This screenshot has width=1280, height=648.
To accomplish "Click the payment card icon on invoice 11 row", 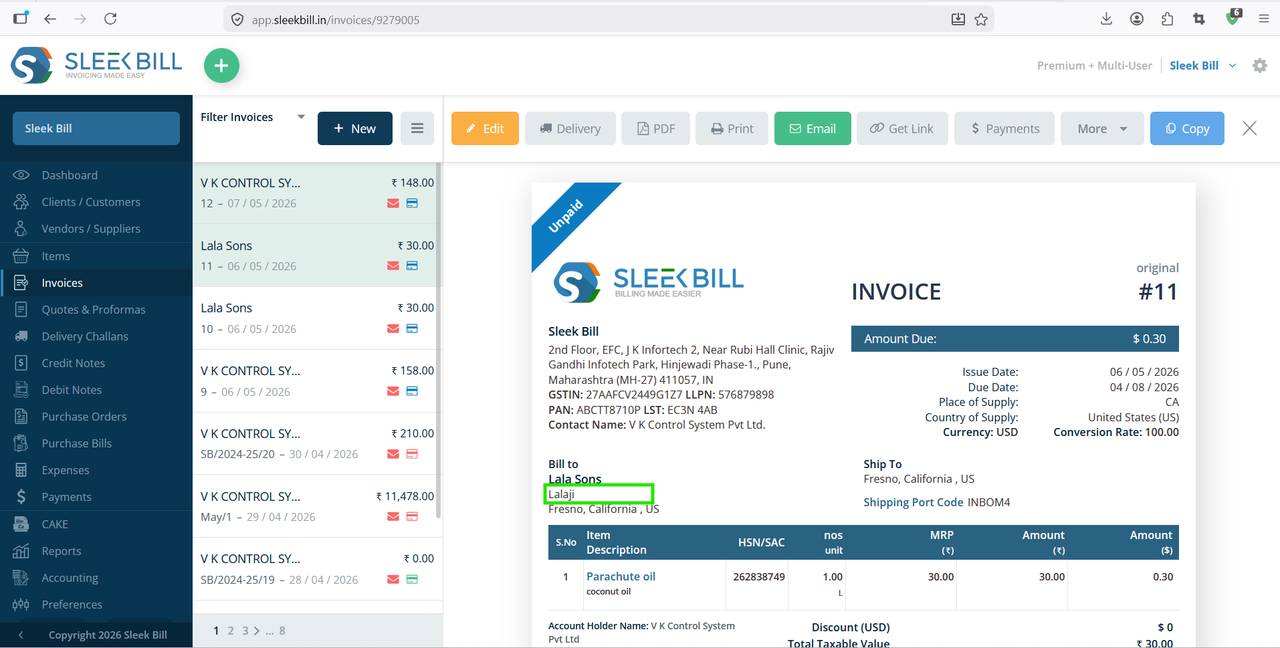I will coord(412,266).
